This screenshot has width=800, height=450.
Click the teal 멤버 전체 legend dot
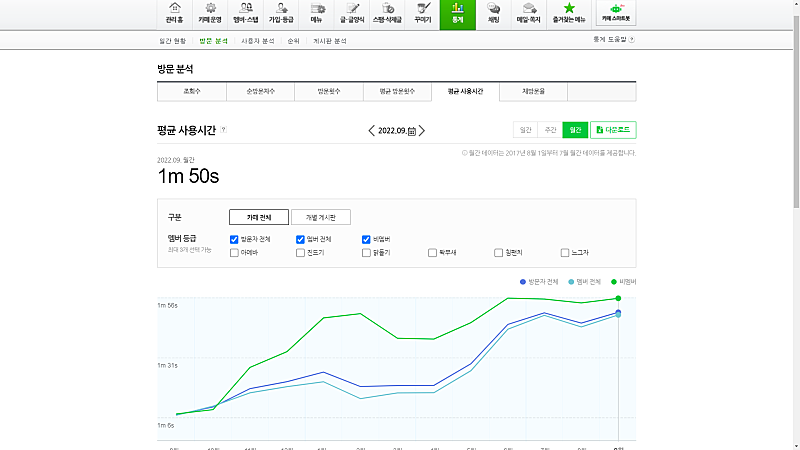point(571,282)
